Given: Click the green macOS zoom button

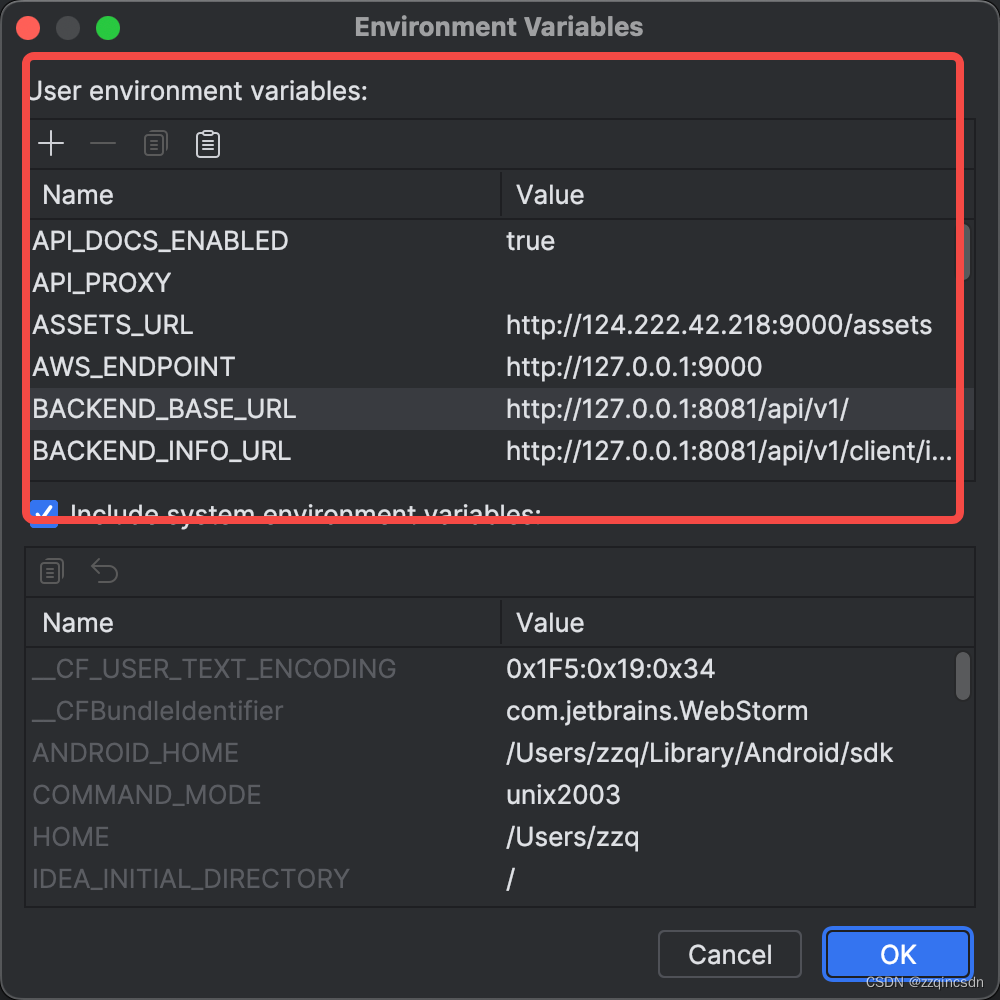Looking at the screenshot, I should pos(108,28).
